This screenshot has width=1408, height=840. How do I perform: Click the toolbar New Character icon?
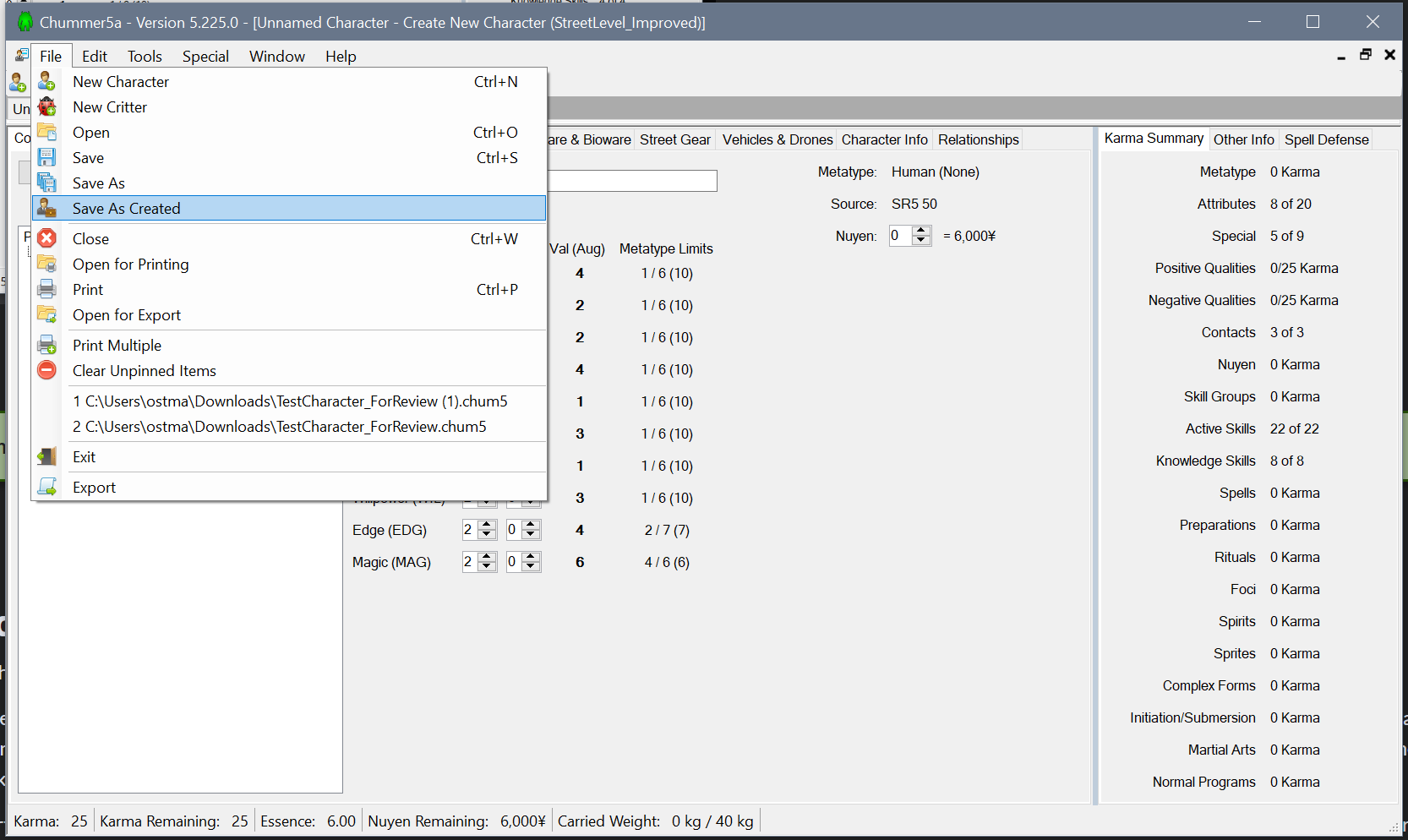tap(18, 82)
